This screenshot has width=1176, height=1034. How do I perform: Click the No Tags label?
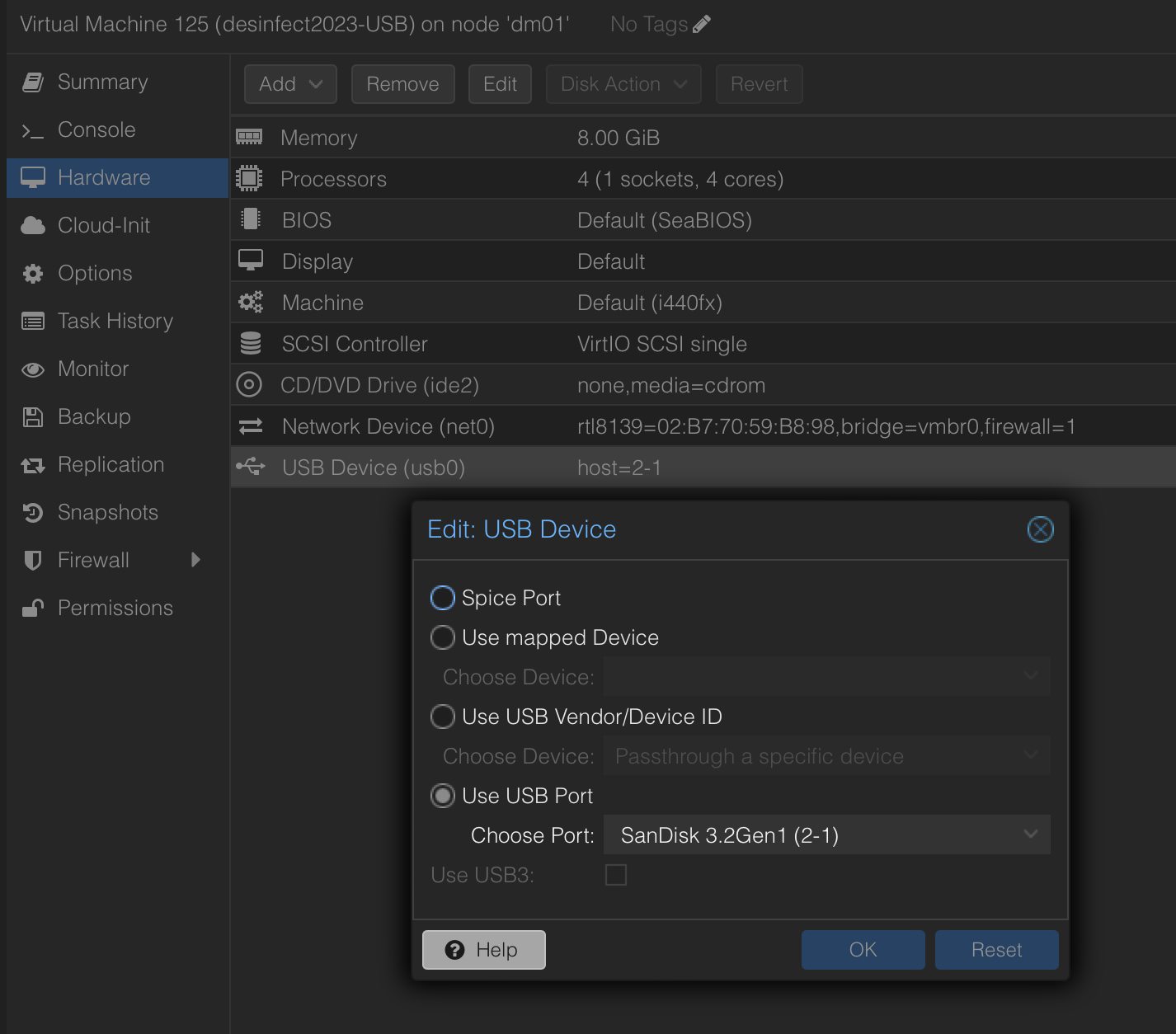tap(649, 25)
